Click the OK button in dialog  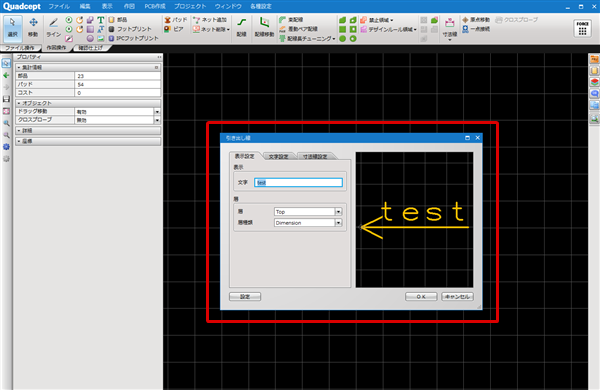[x=421, y=297]
